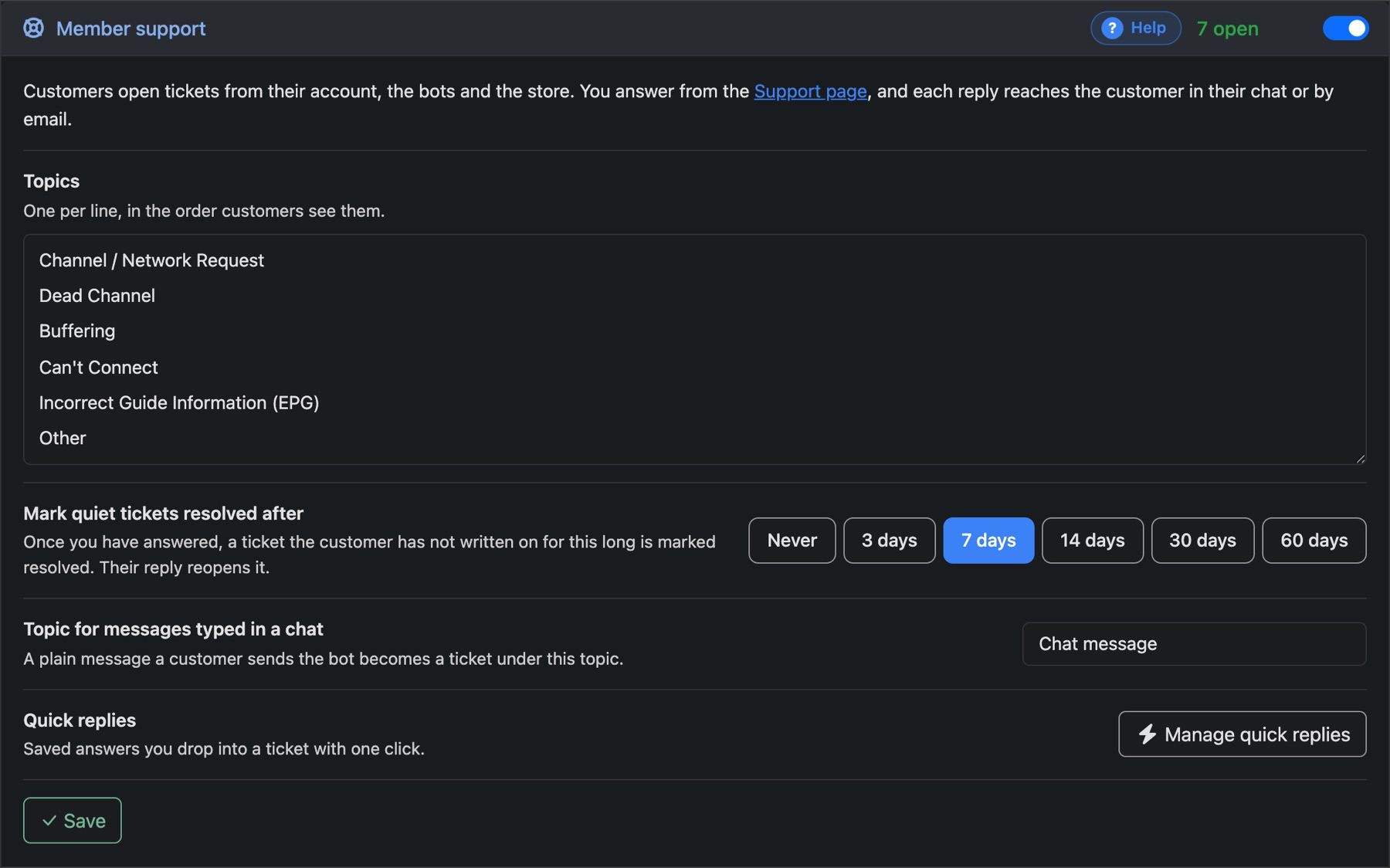Open the Help button
This screenshot has width=1390, height=868.
tap(1135, 29)
